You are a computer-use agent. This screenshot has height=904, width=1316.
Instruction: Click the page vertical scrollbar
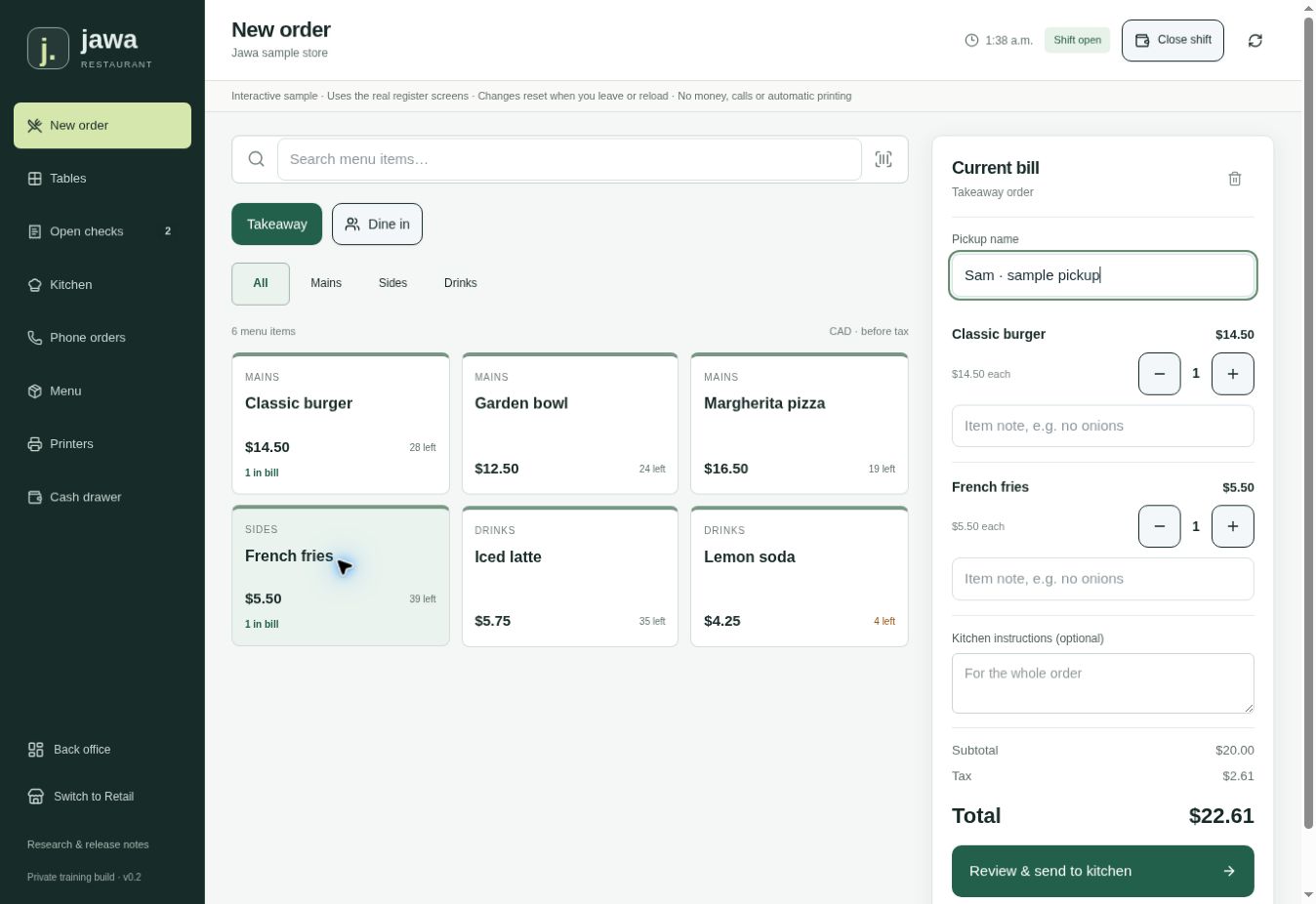[x=1309, y=424]
